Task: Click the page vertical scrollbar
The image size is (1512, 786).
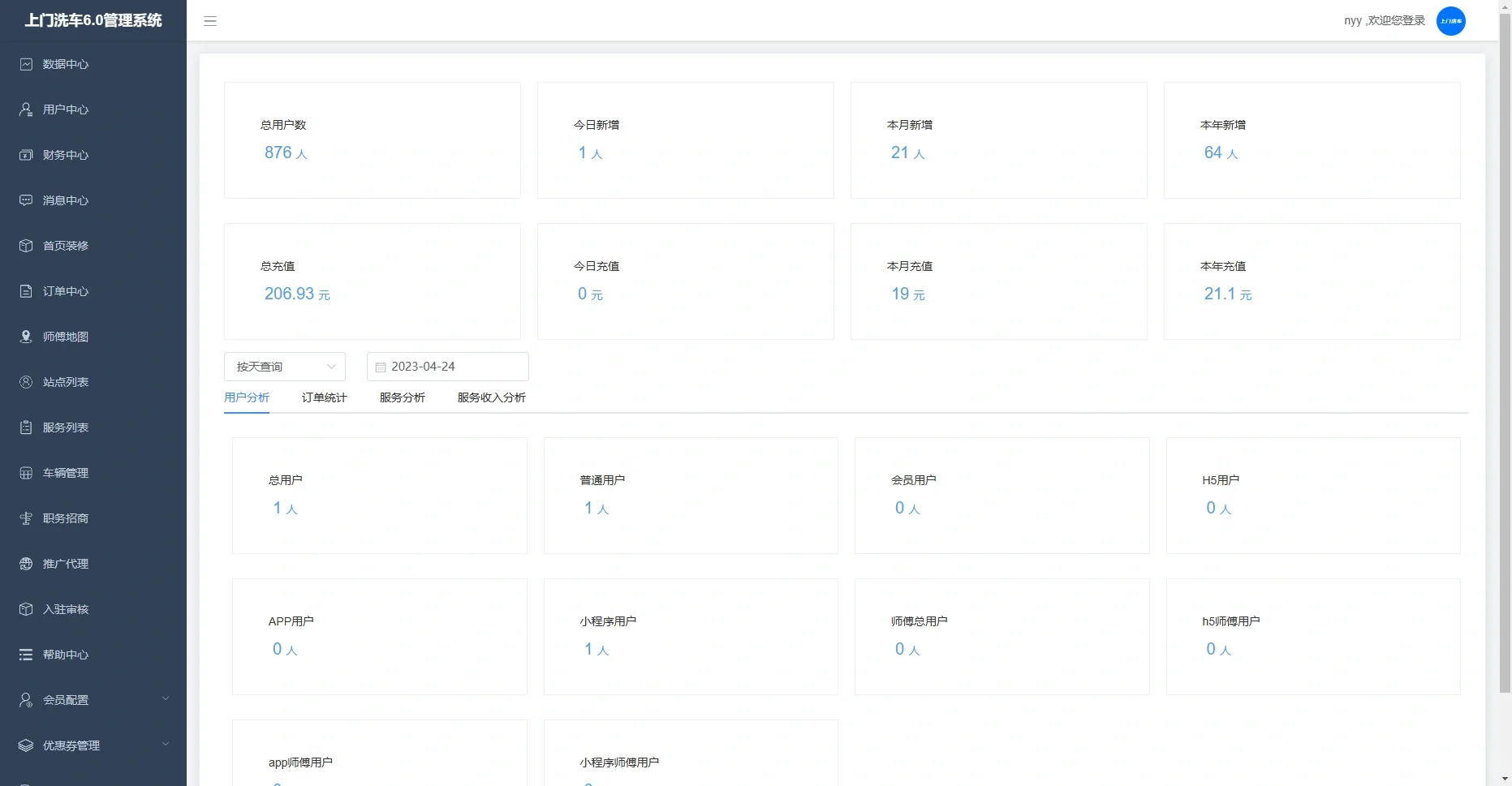Action: (x=1505, y=324)
